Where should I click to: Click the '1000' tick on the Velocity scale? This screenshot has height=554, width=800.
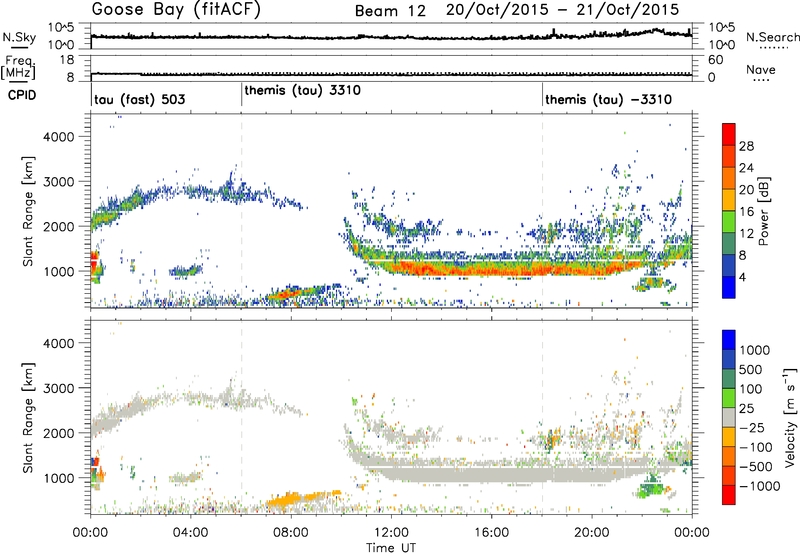click(755, 350)
